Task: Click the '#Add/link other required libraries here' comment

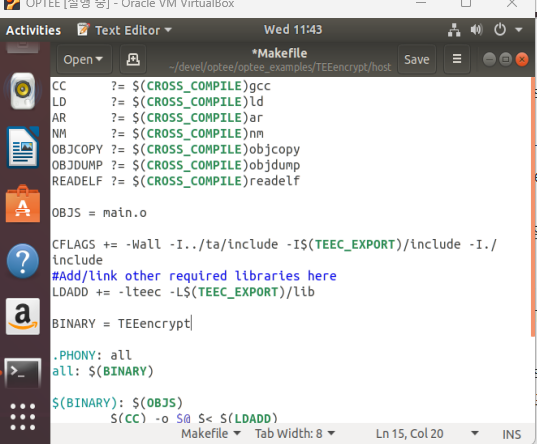Action: point(194,276)
